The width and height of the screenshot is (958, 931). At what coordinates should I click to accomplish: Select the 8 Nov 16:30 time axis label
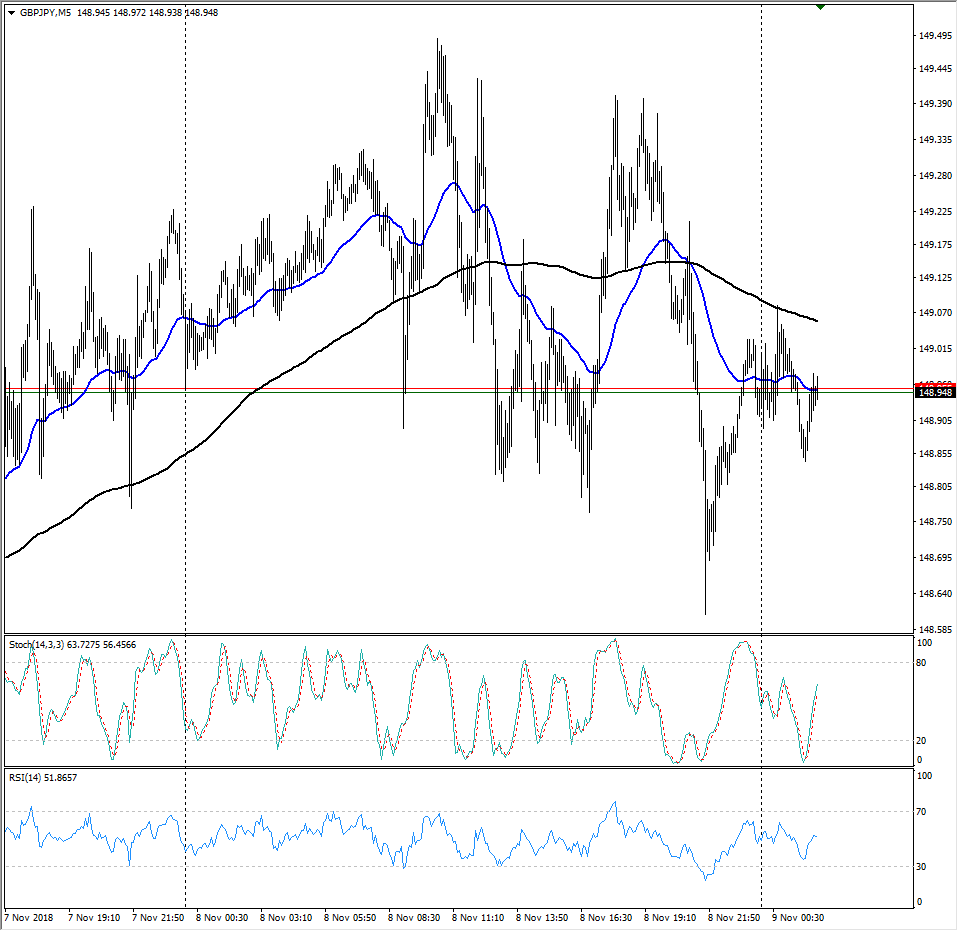609,916
